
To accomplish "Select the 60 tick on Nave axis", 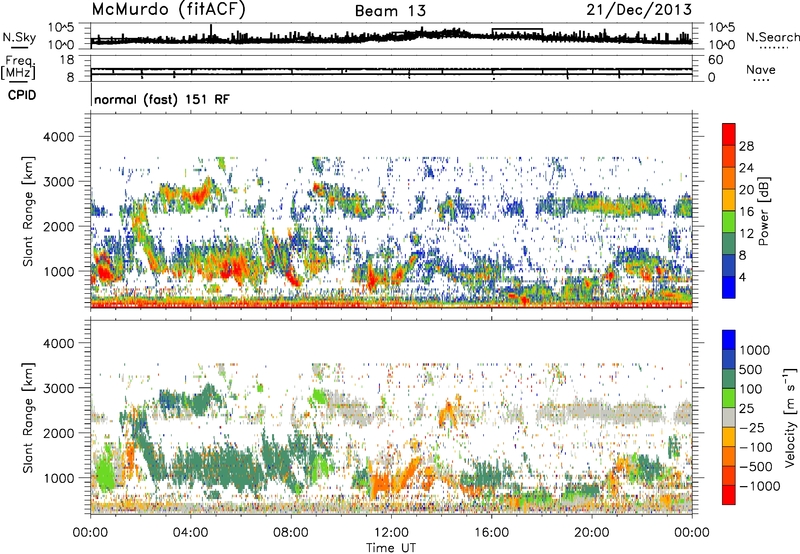I will [x=715, y=60].
